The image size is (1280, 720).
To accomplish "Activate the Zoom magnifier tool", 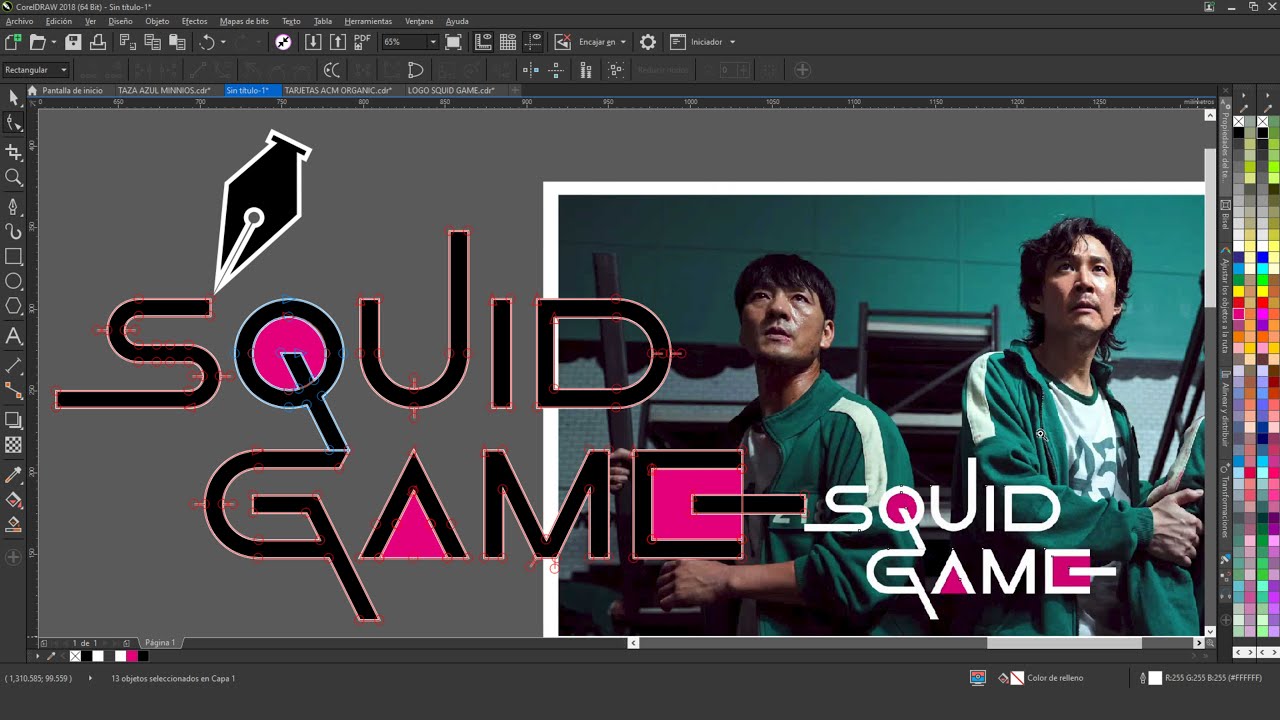I will click(13, 178).
